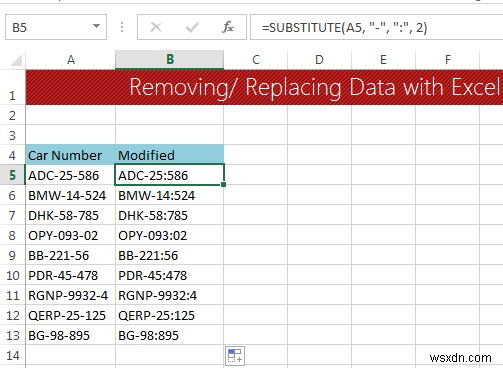The width and height of the screenshot is (503, 368).
Task: Select cell containing QERP-25:125
Action: click(x=170, y=315)
